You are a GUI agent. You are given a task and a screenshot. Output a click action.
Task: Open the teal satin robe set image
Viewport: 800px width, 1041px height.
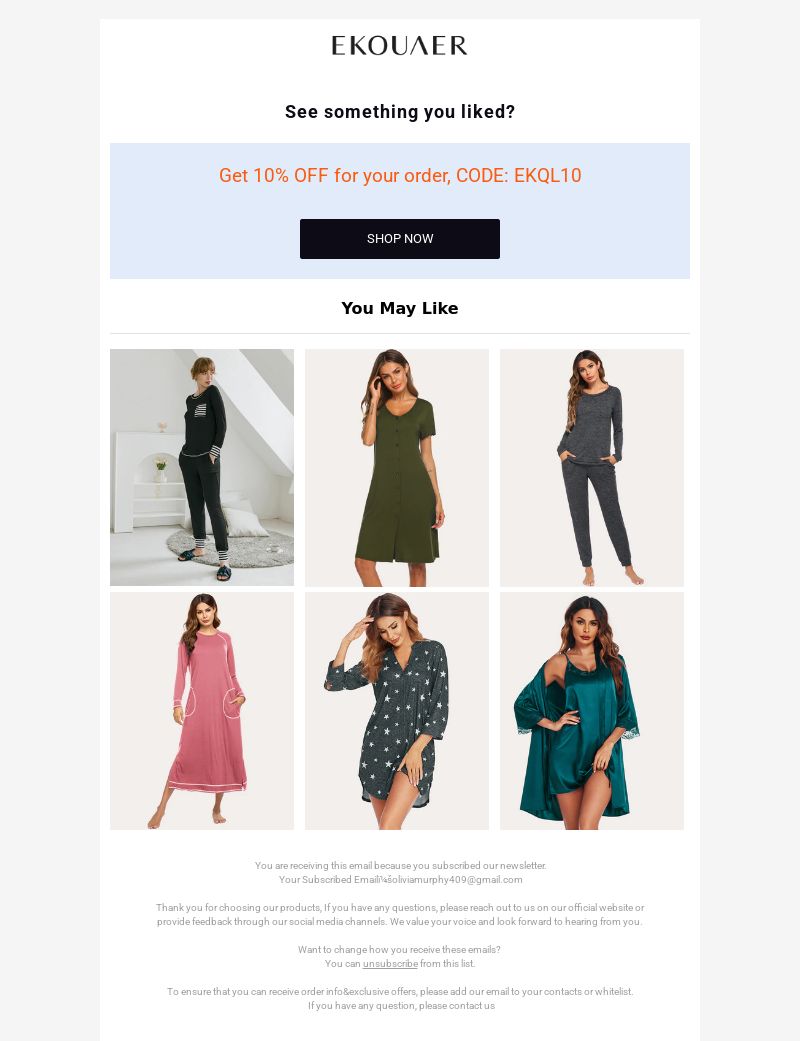592,710
